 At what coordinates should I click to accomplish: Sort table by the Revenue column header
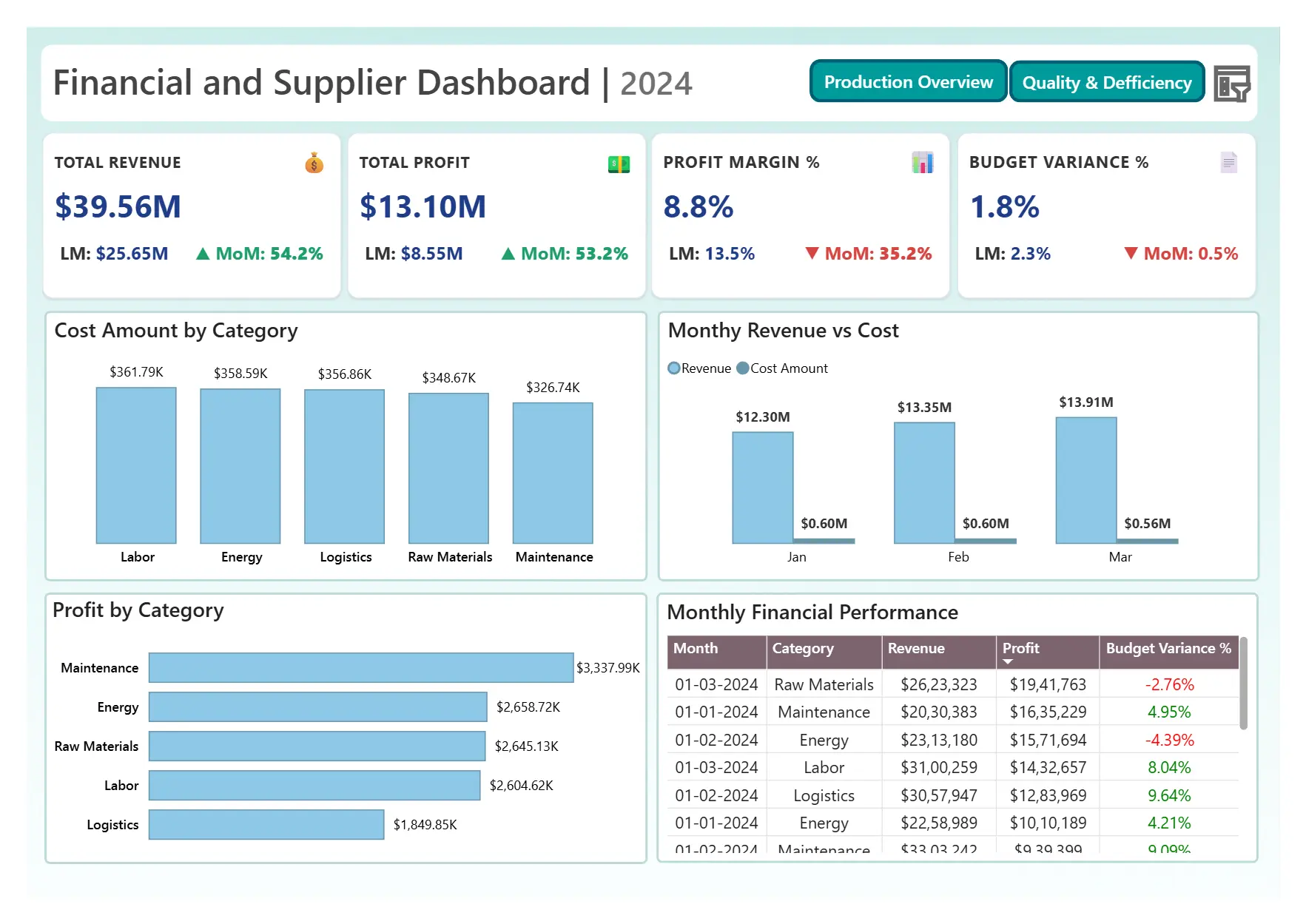pyautogui.click(x=916, y=648)
